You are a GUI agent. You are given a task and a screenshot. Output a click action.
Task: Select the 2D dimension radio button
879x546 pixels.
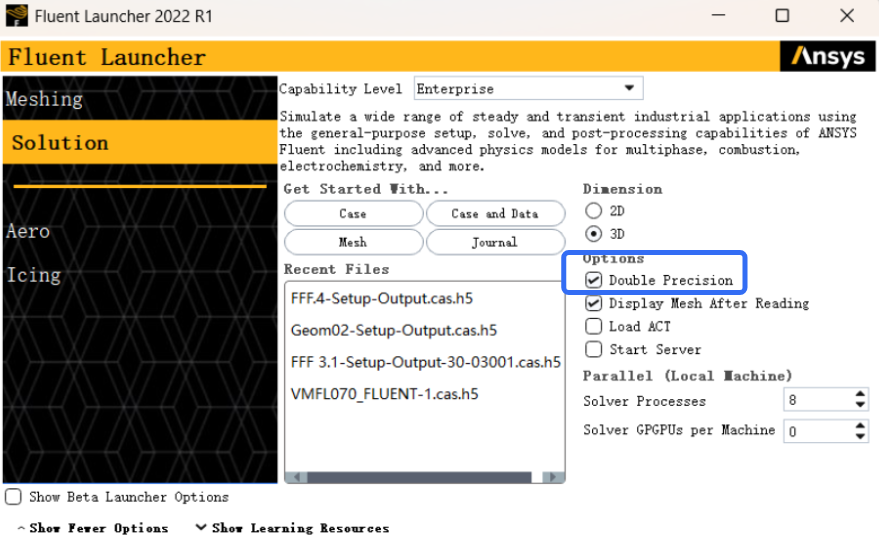594,211
